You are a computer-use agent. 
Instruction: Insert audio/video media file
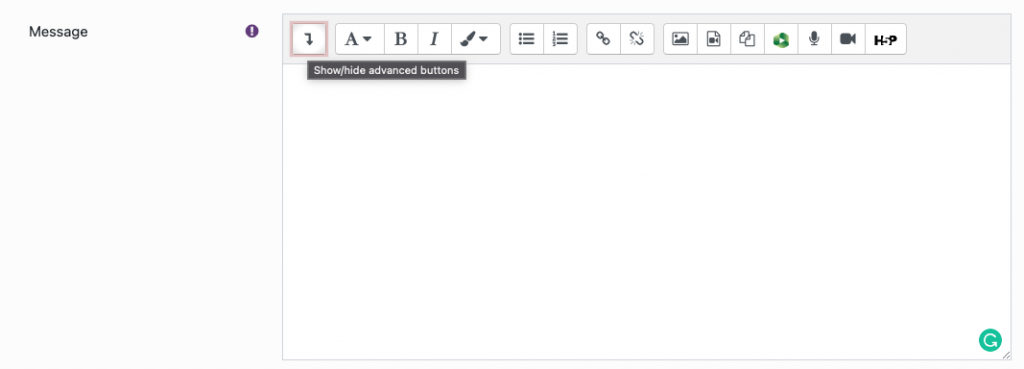point(714,39)
